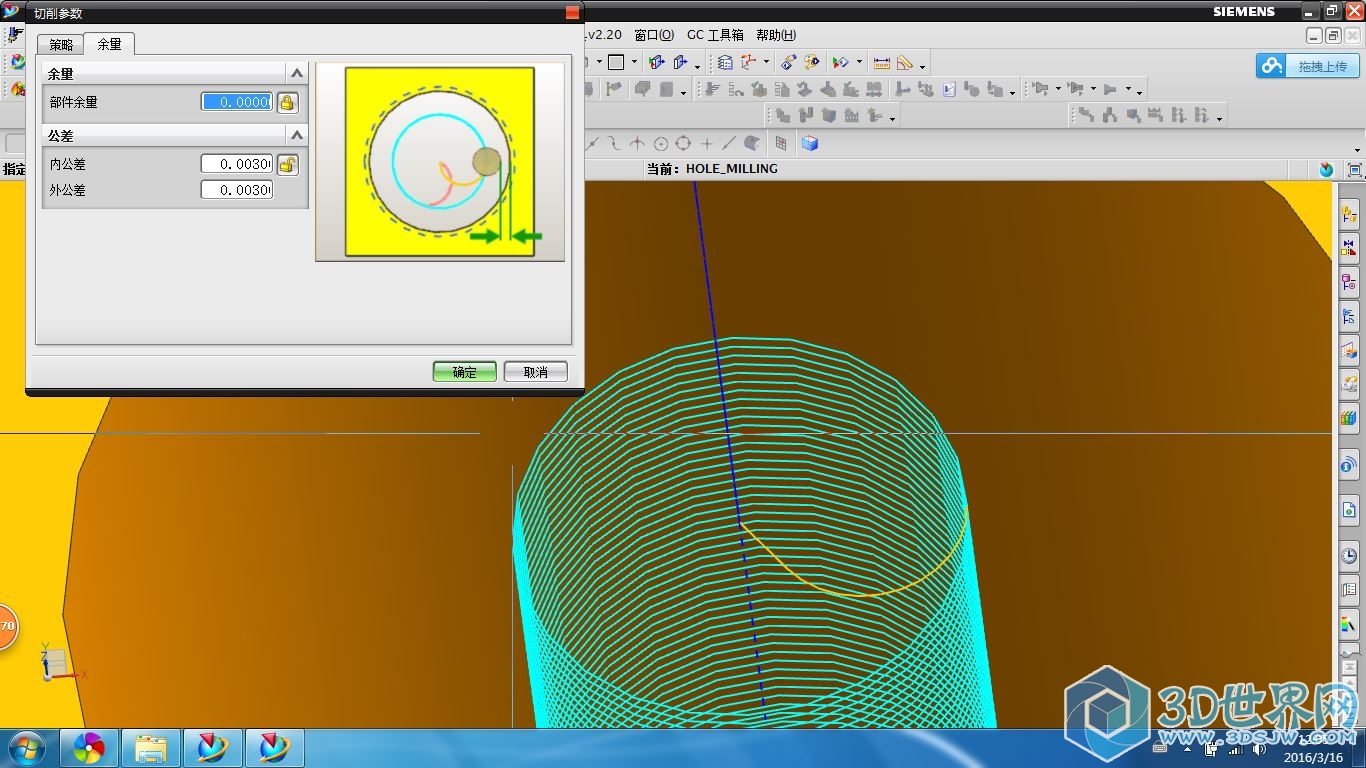Open the GC 工具箱 menu
The image size is (1366, 768).
coord(715,35)
